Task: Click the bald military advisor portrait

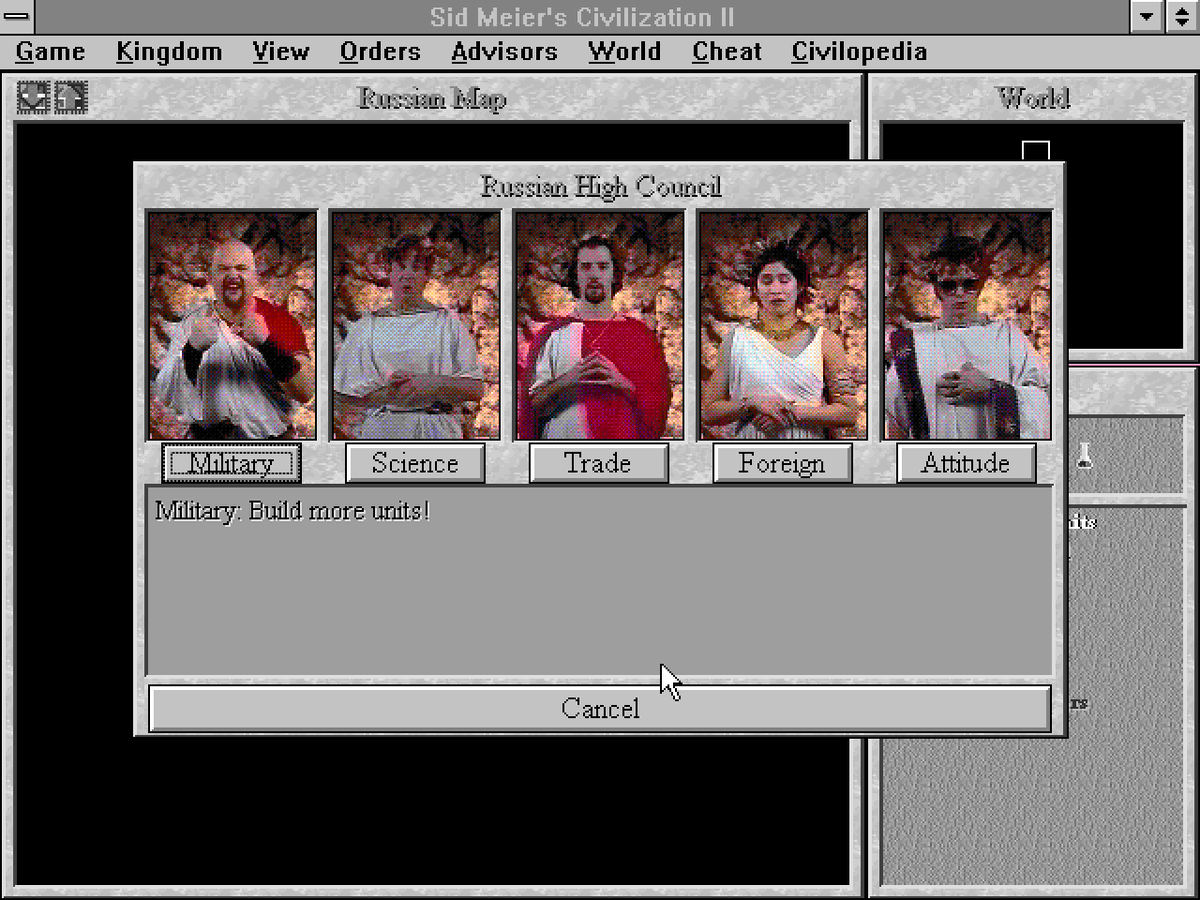Action: click(x=232, y=325)
